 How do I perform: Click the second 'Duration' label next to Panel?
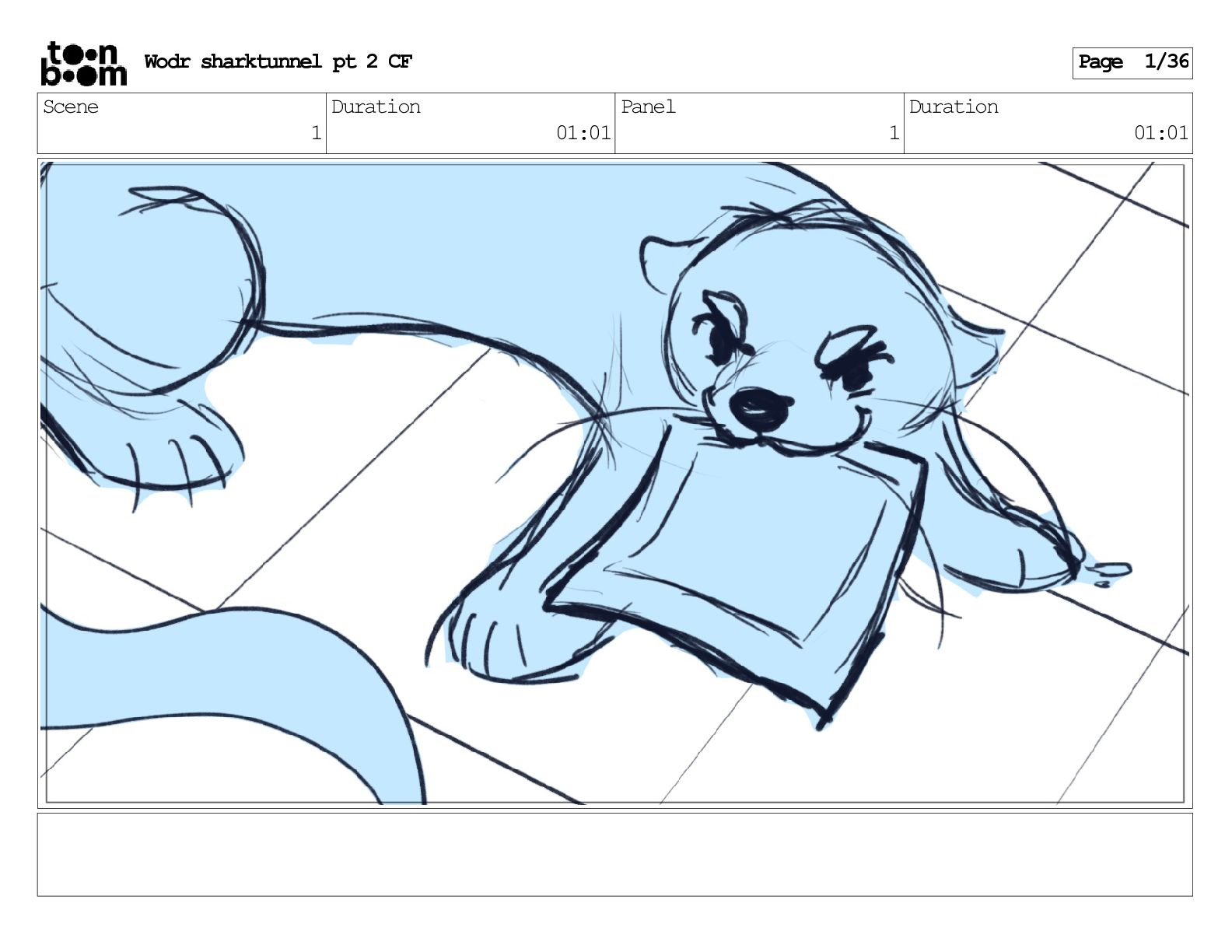[954, 107]
